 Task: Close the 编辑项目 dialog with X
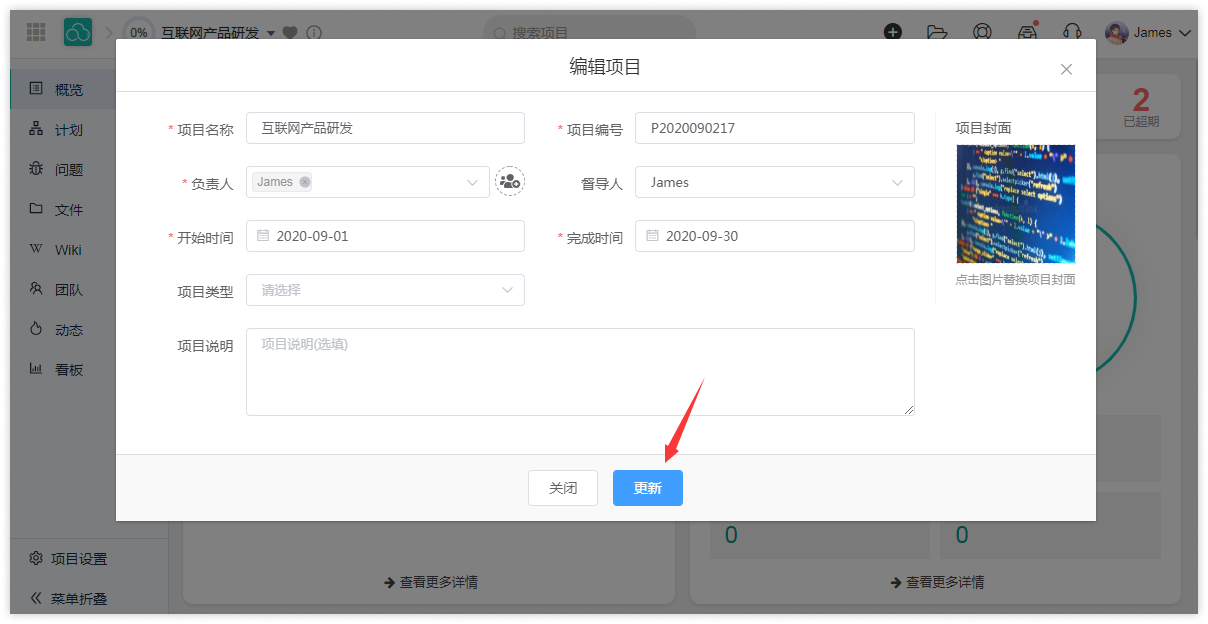pyautogui.click(x=1066, y=69)
